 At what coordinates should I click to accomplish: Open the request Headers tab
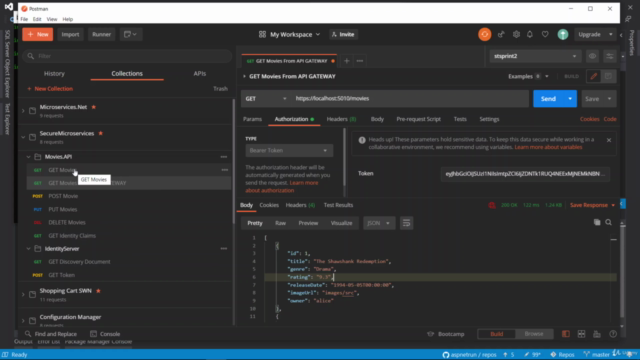341,119
